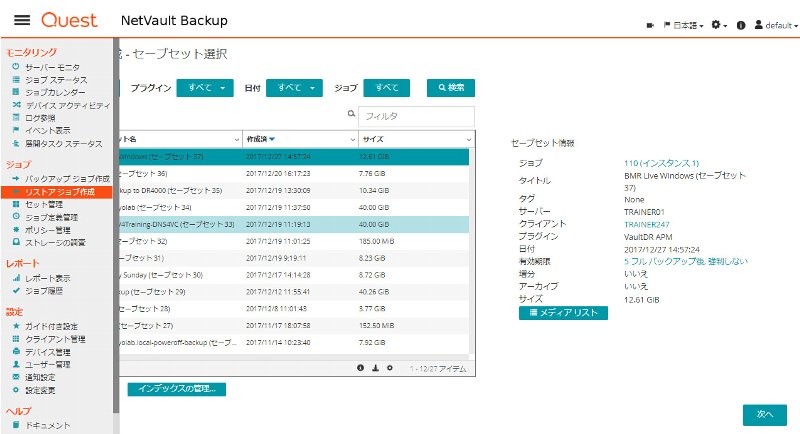The width and height of the screenshot is (800, 434).
Task: Click the information icon in header
Action: click(x=741, y=25)
